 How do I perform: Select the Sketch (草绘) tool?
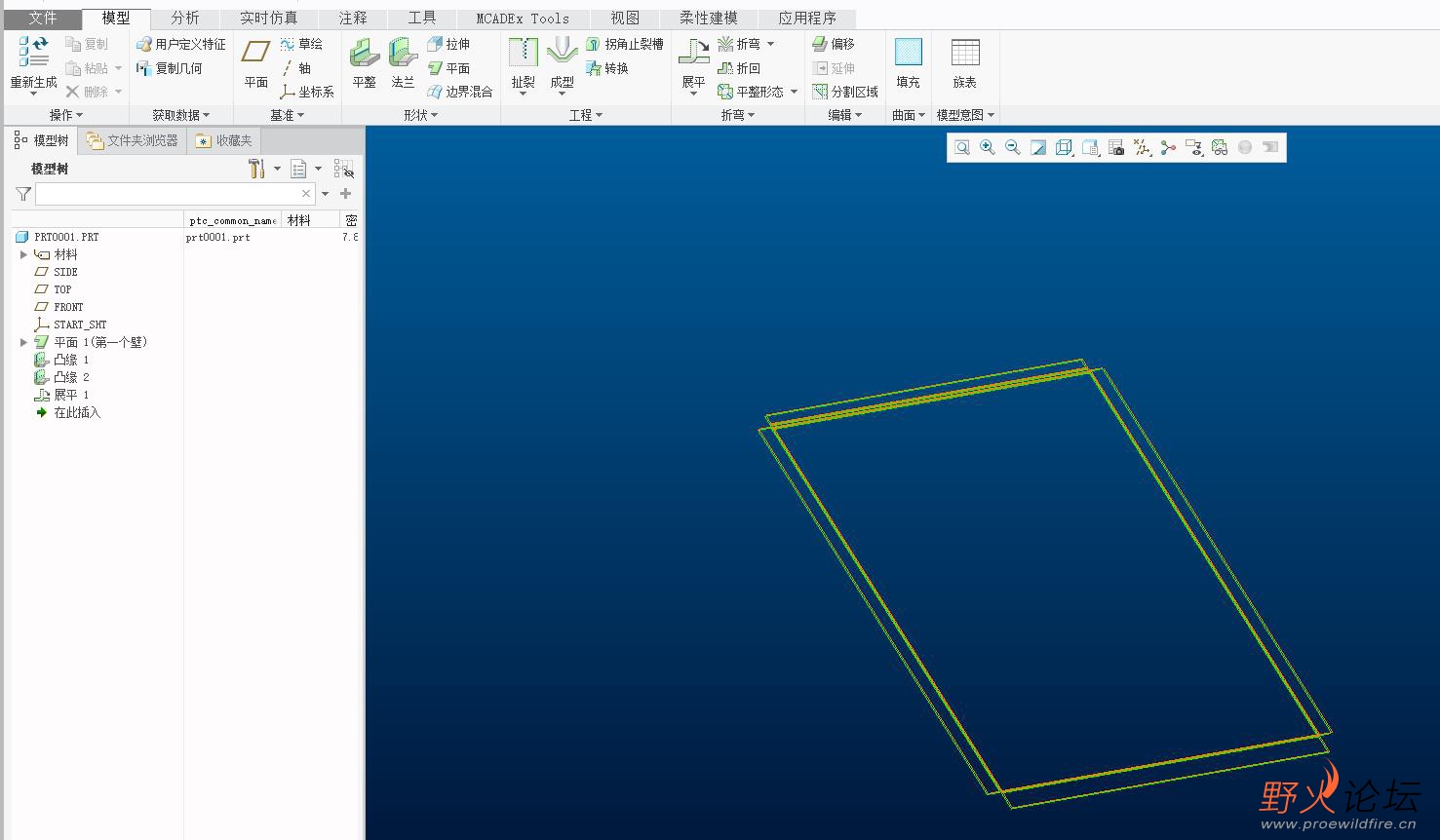(301, 44)
